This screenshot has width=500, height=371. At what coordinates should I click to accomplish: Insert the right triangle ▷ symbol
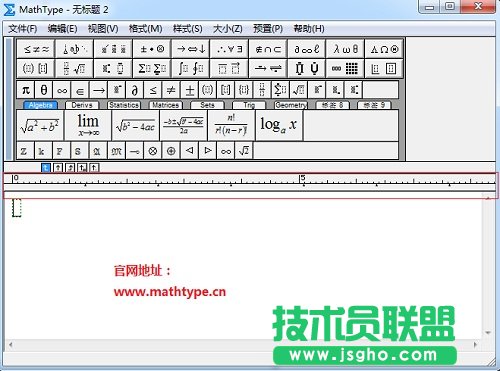click(x=207, y=151)
